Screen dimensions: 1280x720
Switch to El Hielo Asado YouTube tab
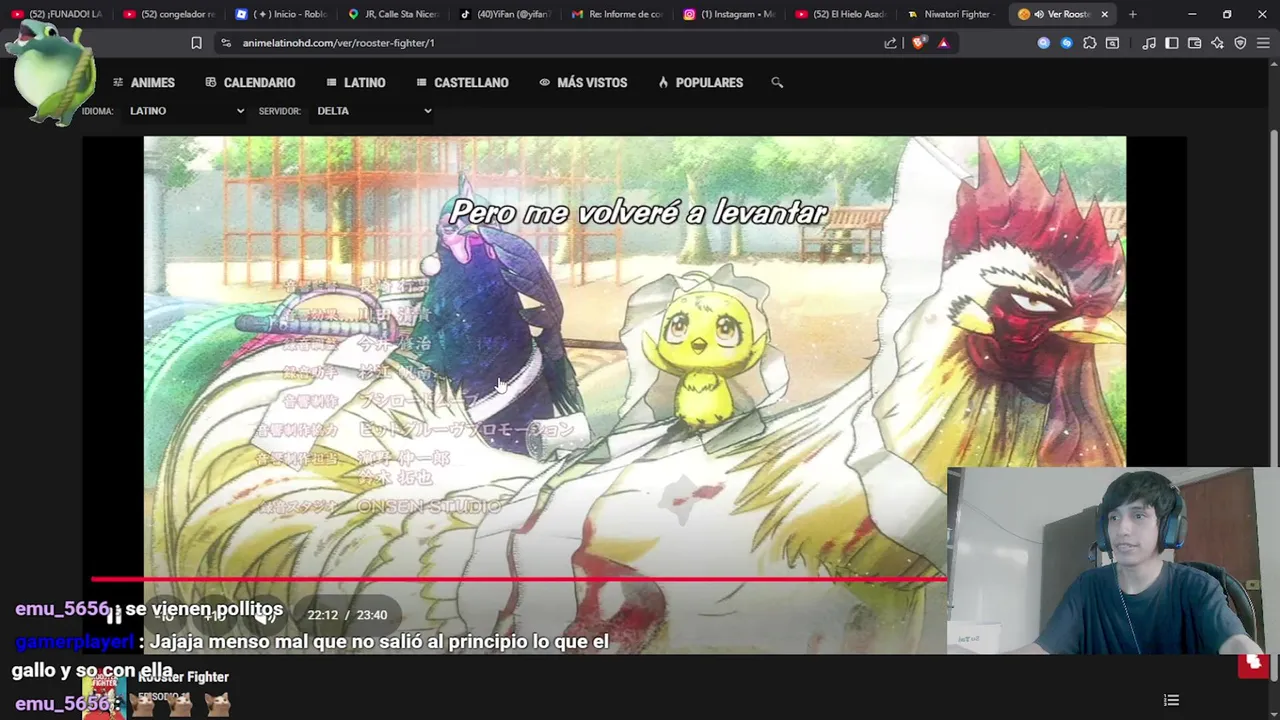[842, 14]
